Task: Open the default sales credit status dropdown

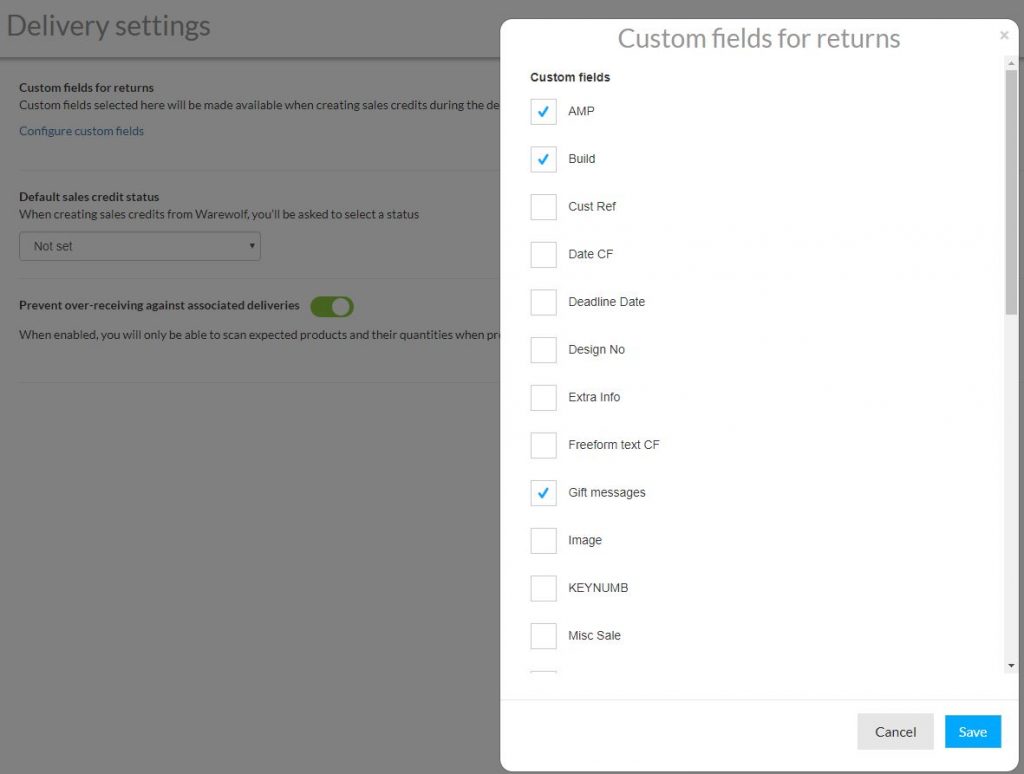Action: click(139, 245)
